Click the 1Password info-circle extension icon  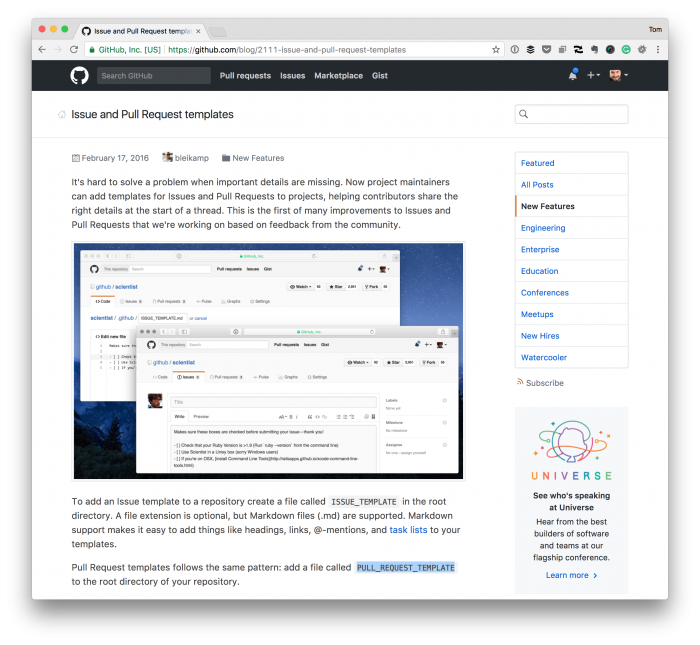(515, 50)
